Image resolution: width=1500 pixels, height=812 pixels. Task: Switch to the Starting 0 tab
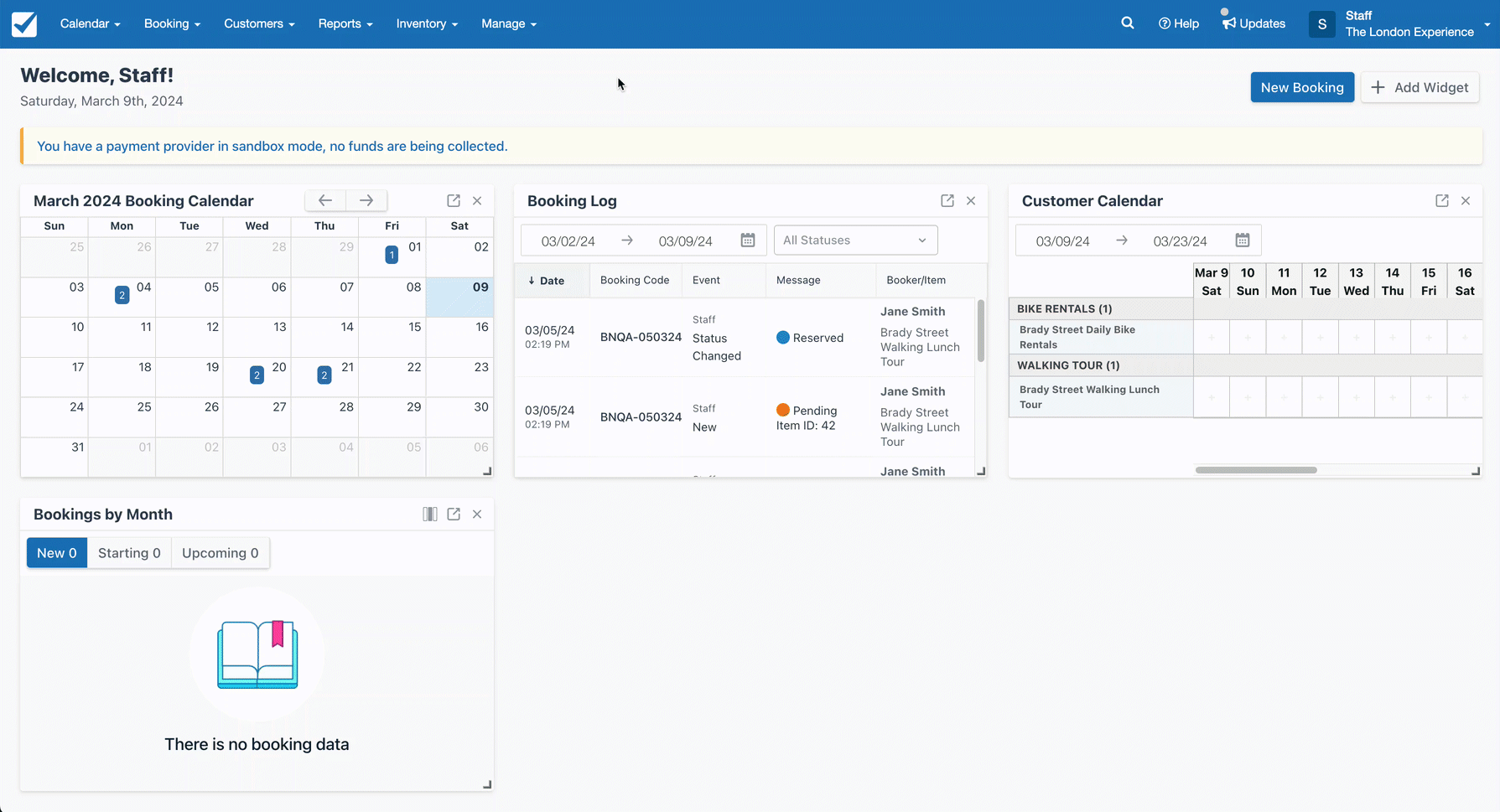(129, 553)
